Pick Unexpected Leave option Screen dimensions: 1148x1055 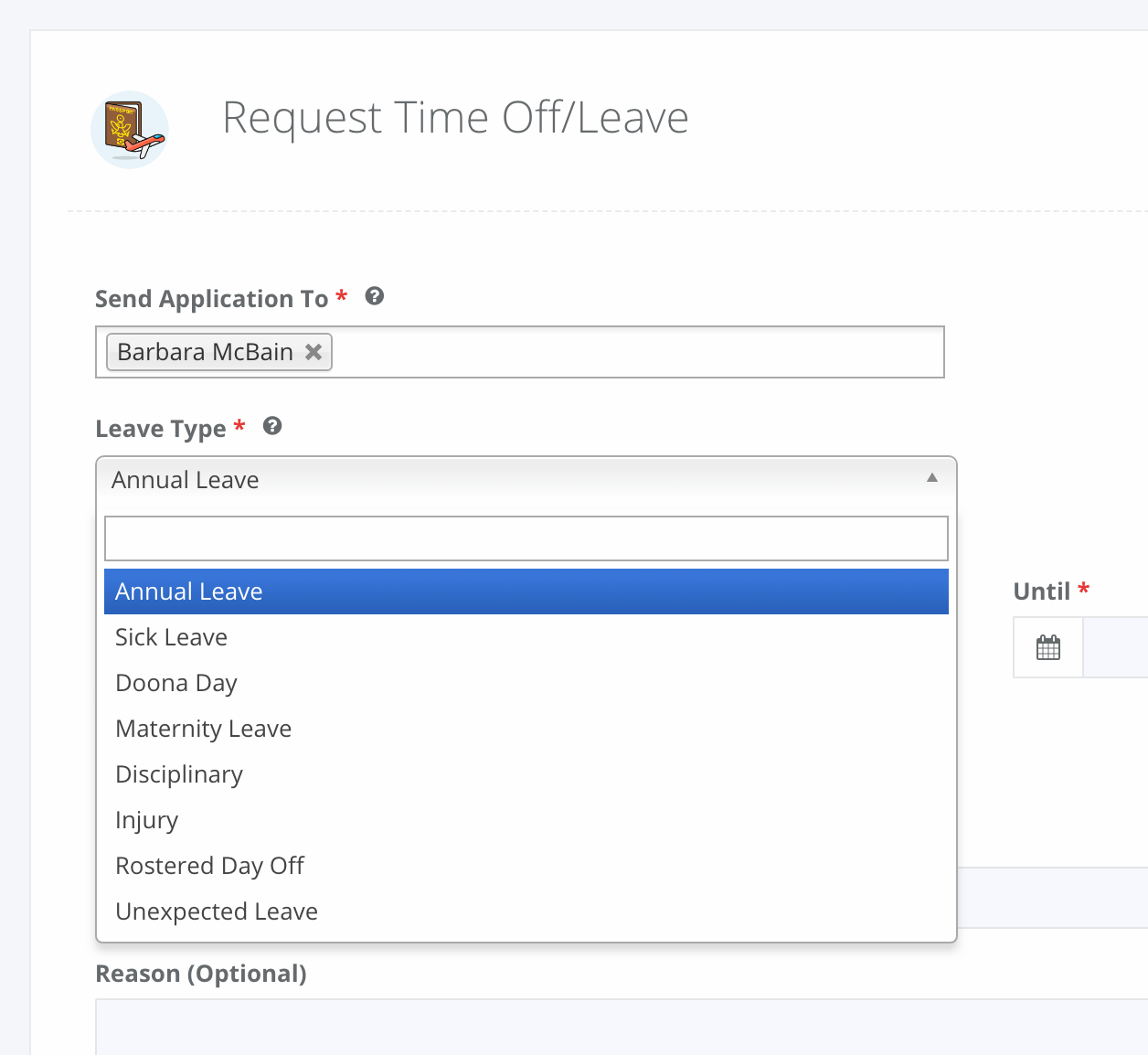[x=526, y=911]
